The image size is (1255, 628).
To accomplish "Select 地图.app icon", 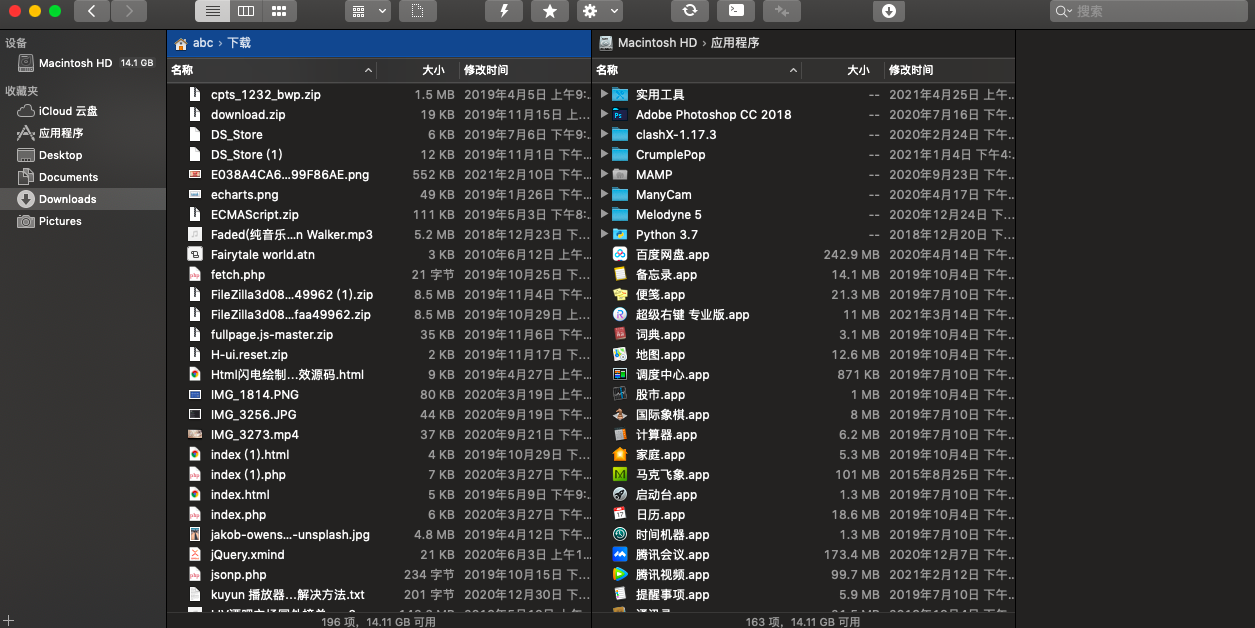I will pyautogui.click(x=620, y=354).
